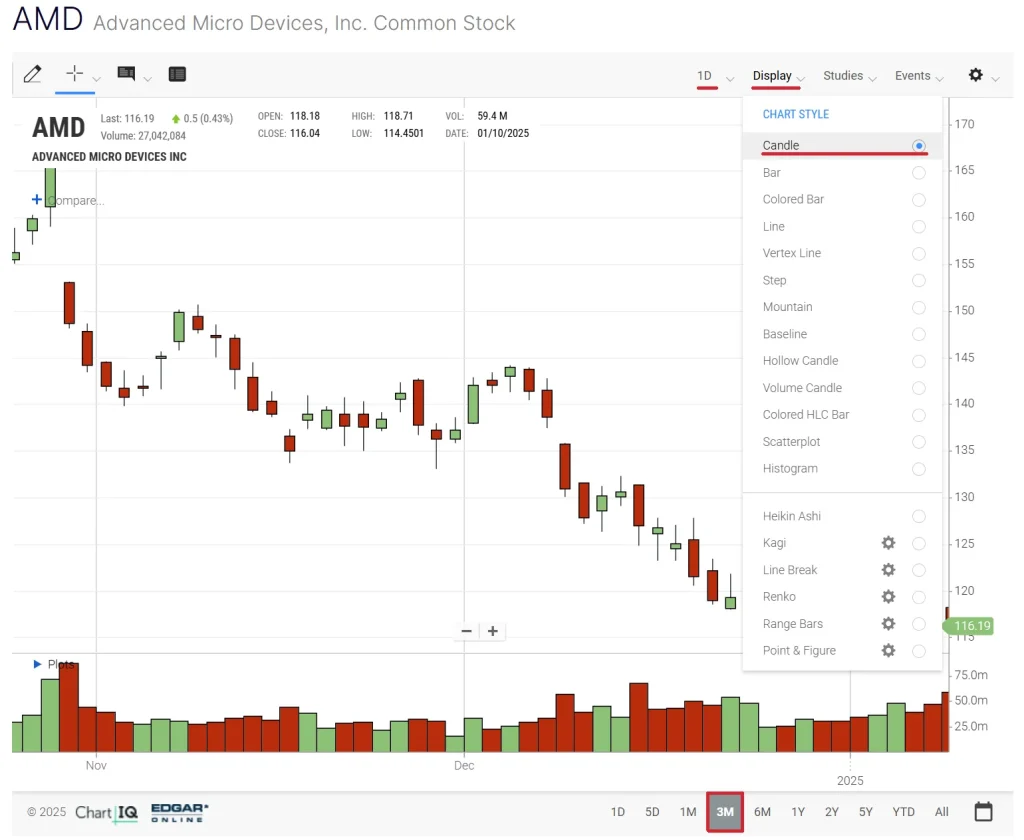The width and height of the screenshot is (1024, 840).
Task: Open the Studies menu
Action: [849, 76]
